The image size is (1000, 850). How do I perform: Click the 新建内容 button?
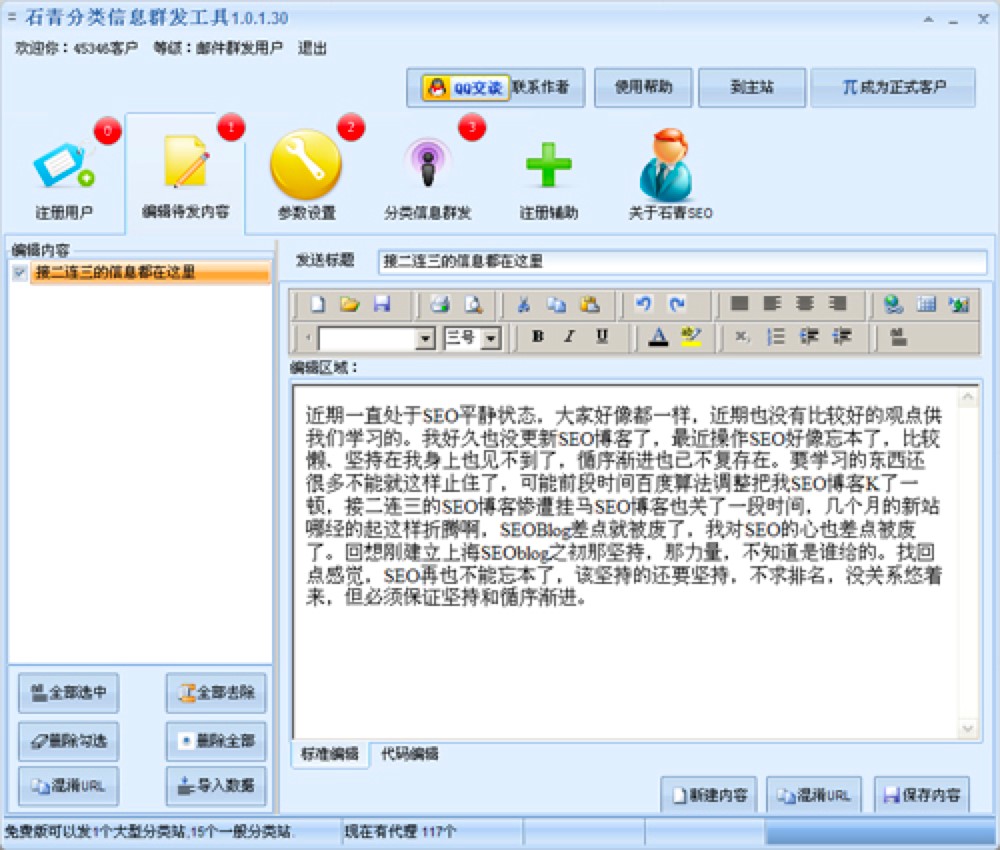(x=709, y=795)
